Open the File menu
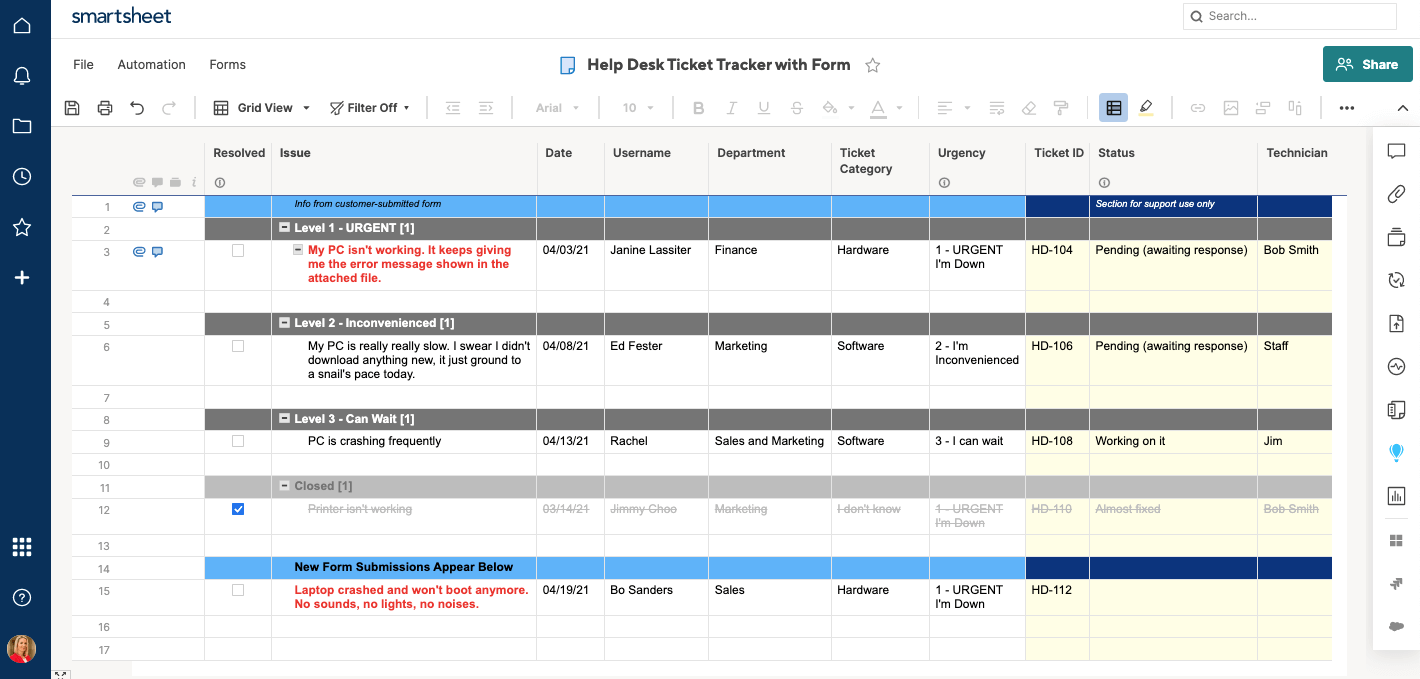Viewport: 1420px width, 679px height. (x=83, y=65)
